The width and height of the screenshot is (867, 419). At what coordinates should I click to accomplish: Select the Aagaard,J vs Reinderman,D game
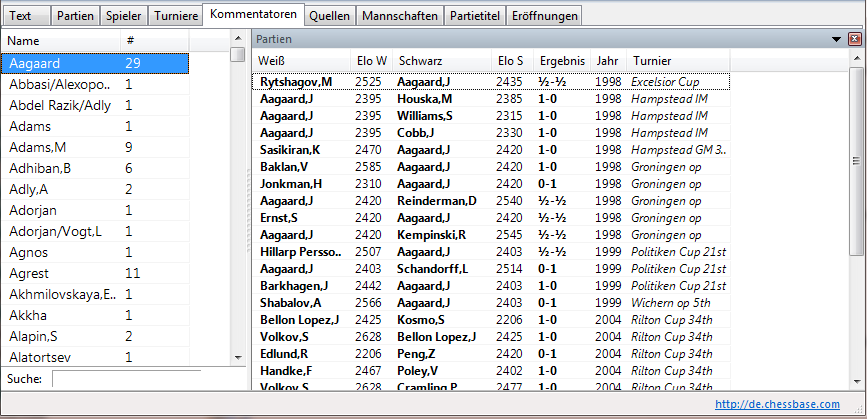tap(491, 201)
